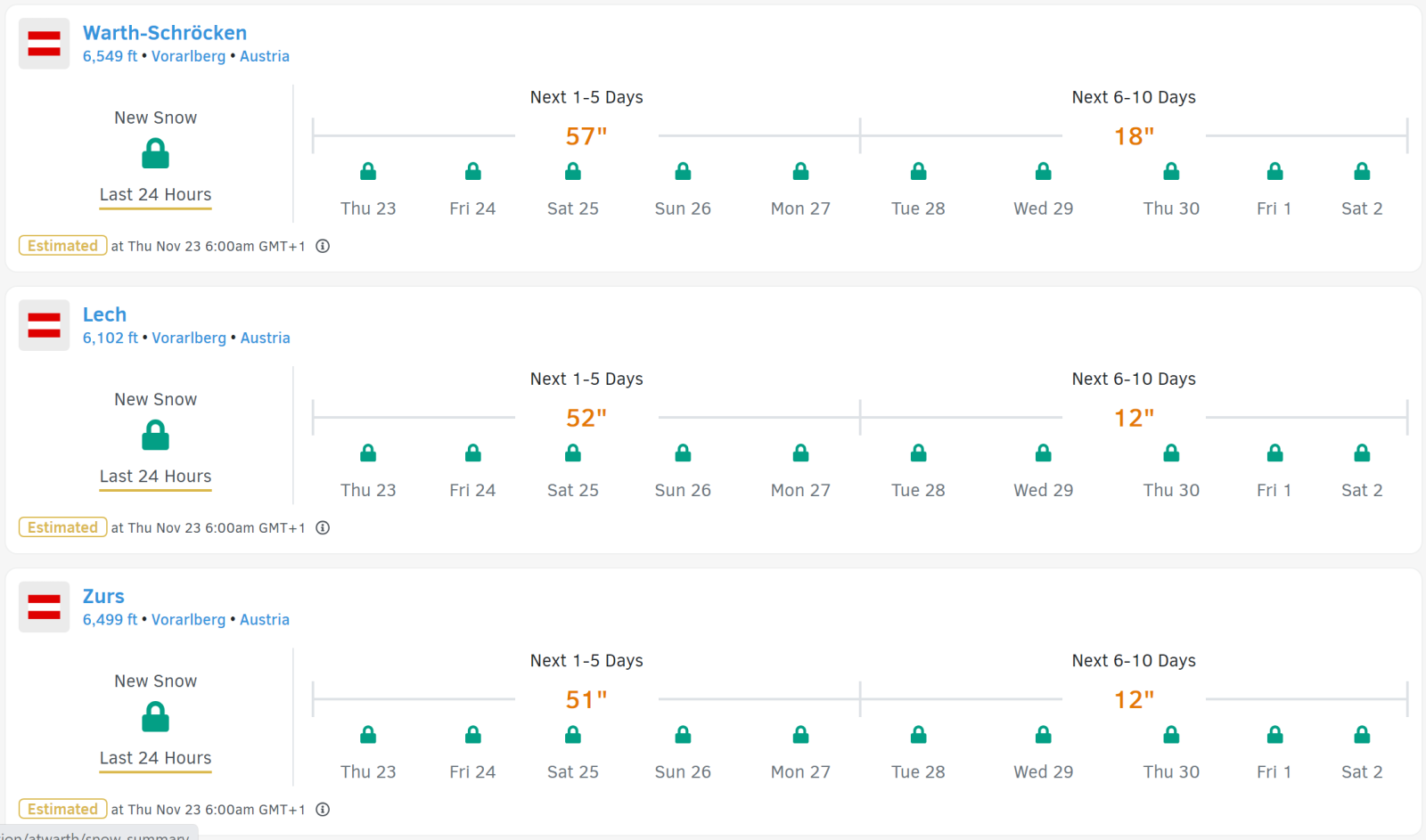Click Tue 28 label in Lech
Screen dimensions: 1426x840
[918, 490]
